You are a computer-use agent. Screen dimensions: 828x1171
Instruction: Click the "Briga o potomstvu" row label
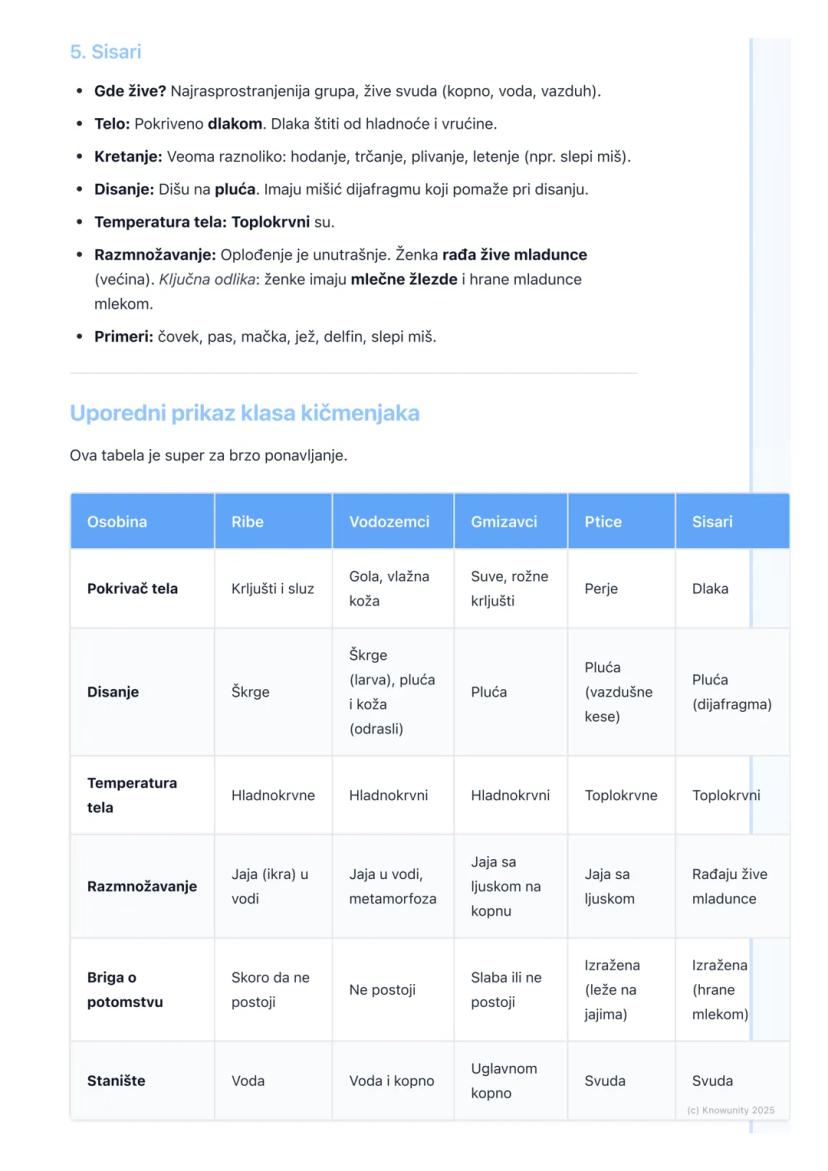pyautogui.click(x=124, y=989)
